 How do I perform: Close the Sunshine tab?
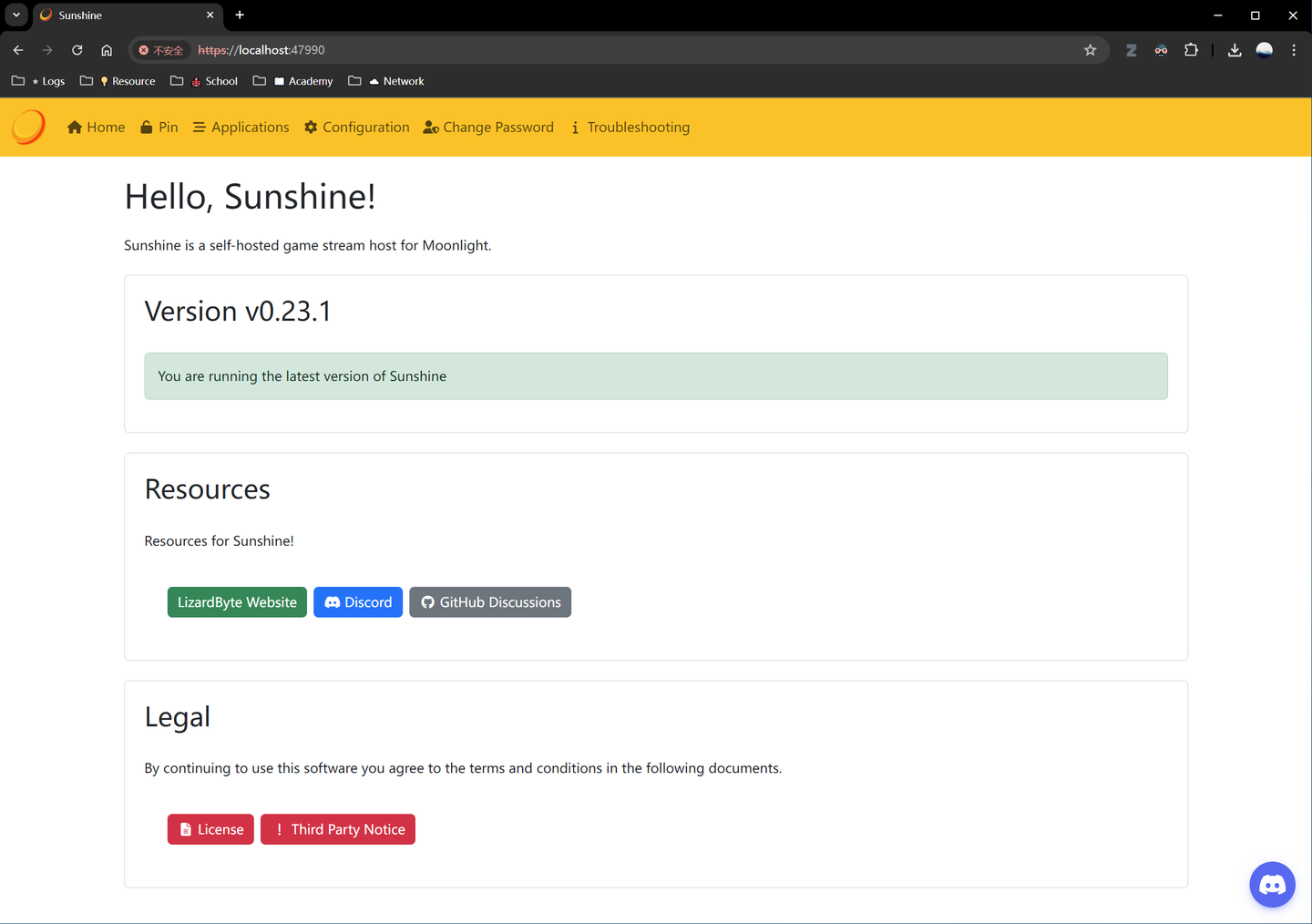tap(210, 15)
